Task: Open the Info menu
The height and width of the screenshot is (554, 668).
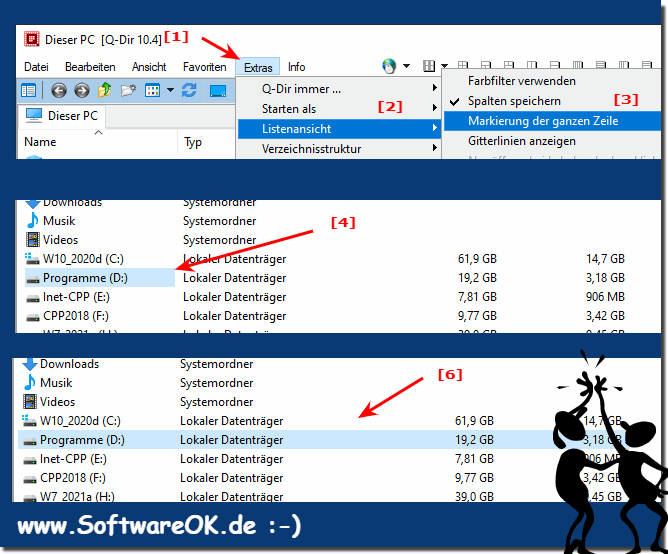Action: point(297,67)
